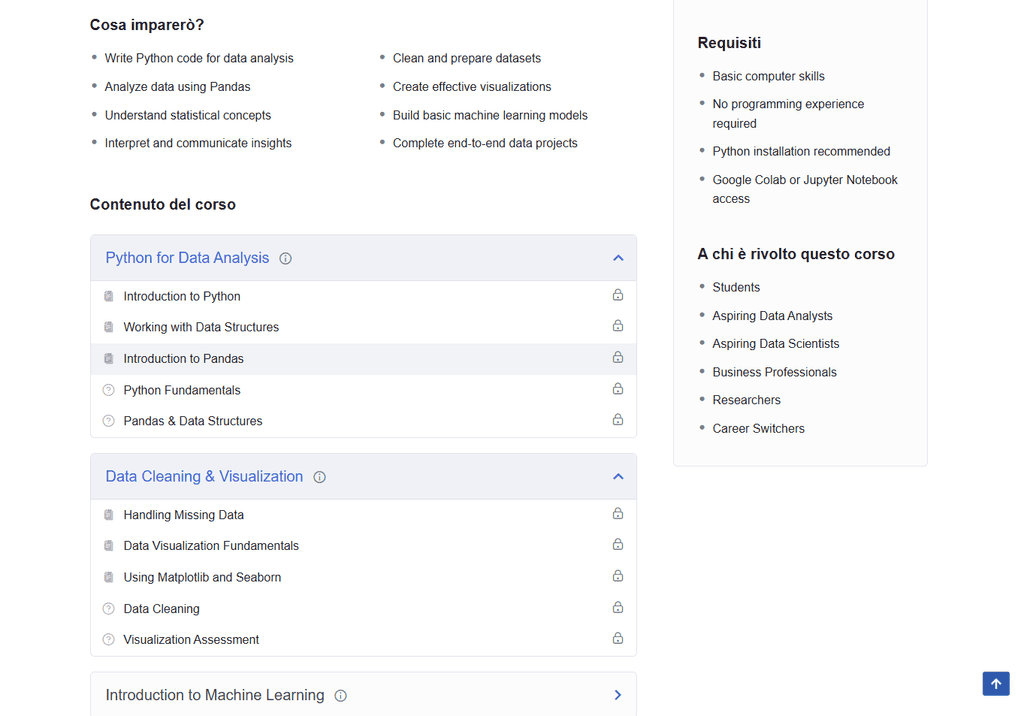The height and width of the screenshot is (716, 1024).
Task: Click info icon next to Data Cleaning & Visualization
Action: click(x=319, y=478)
